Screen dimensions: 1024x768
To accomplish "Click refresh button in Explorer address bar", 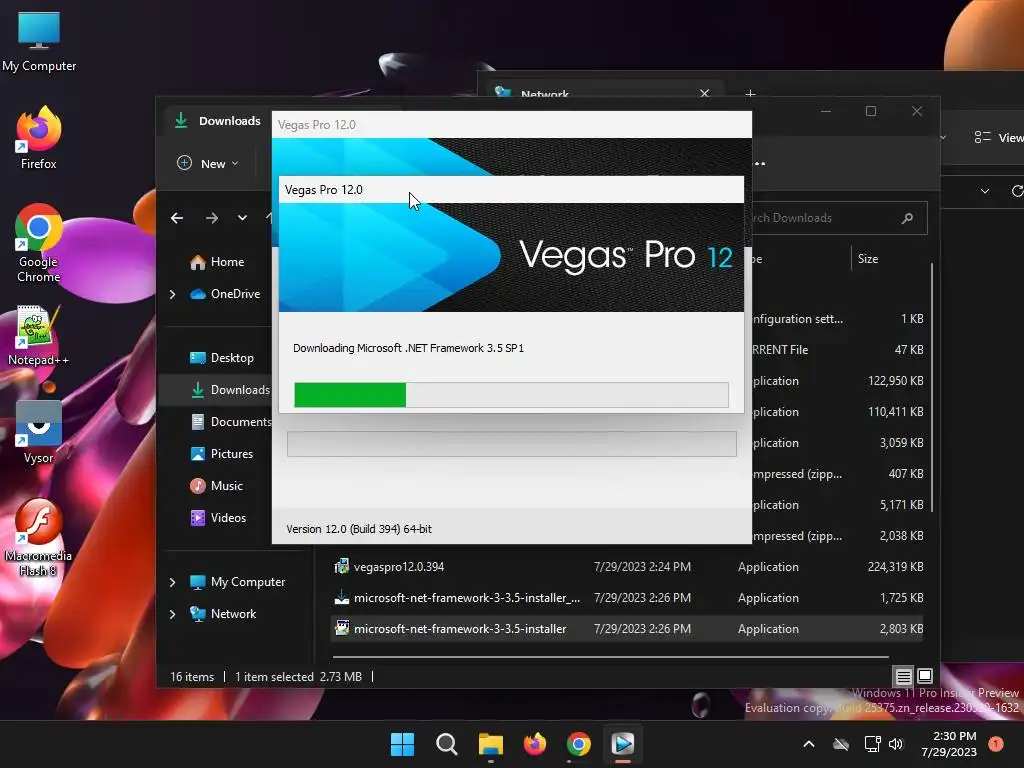I will pos(1017,191).
